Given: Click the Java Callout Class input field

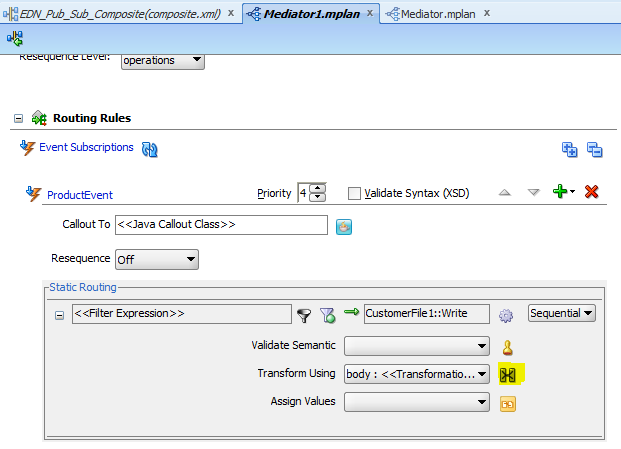Looking at the screenshot, I should 221,224.
